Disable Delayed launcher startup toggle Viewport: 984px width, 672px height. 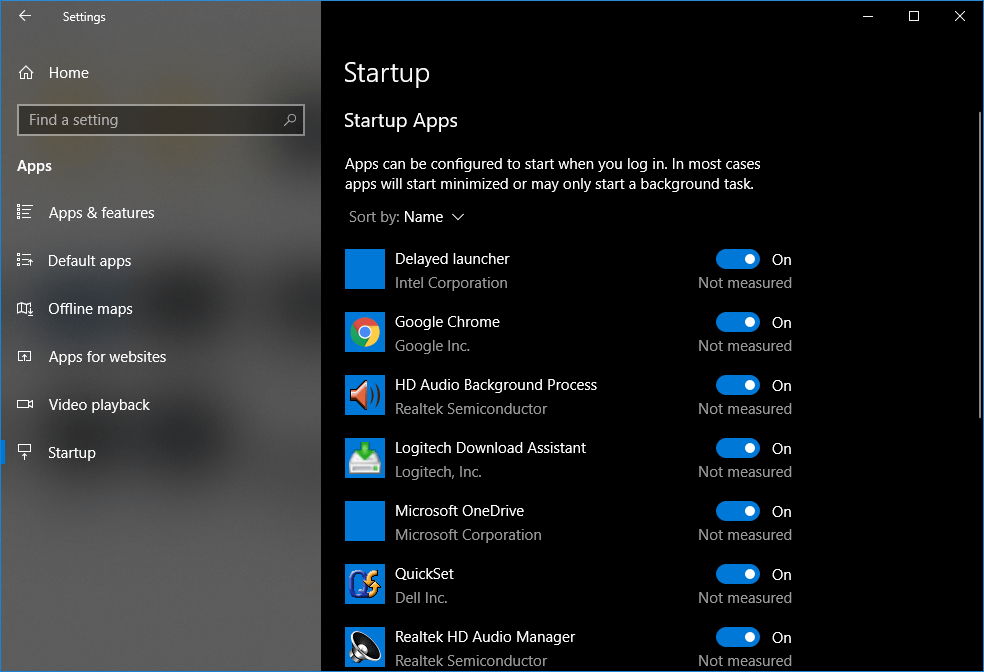738,259
